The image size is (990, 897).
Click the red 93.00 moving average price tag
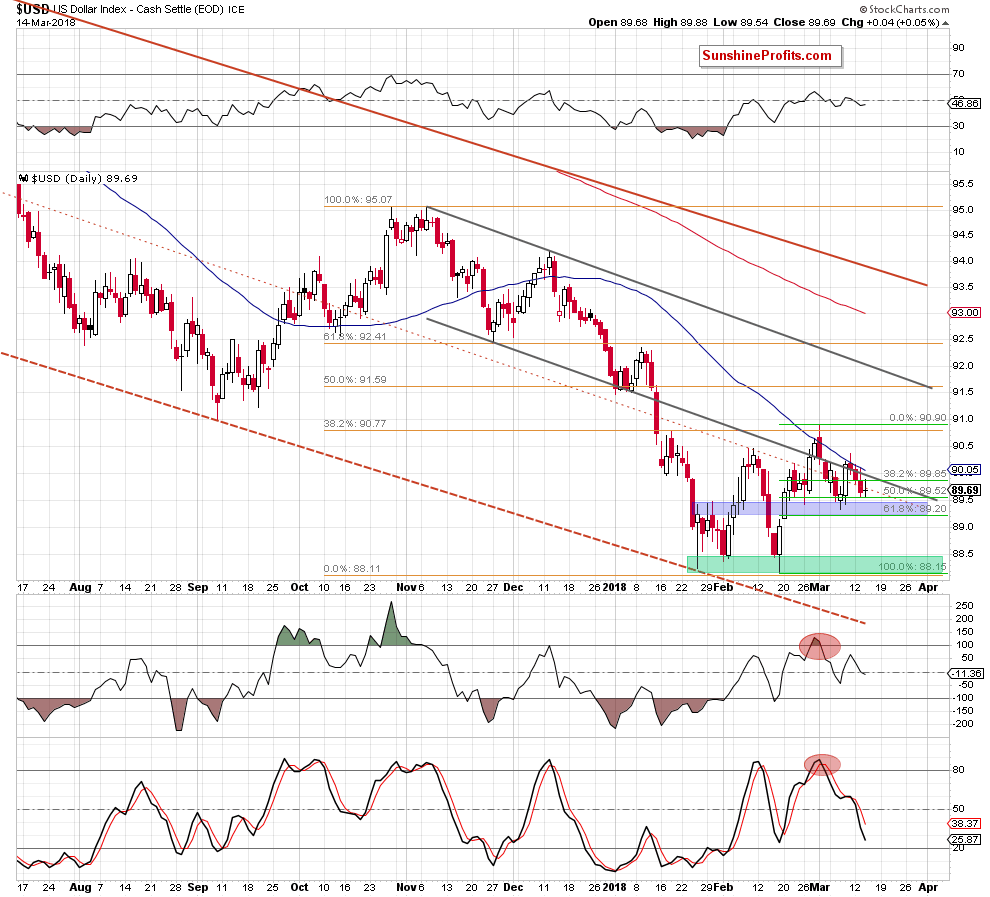964,312
